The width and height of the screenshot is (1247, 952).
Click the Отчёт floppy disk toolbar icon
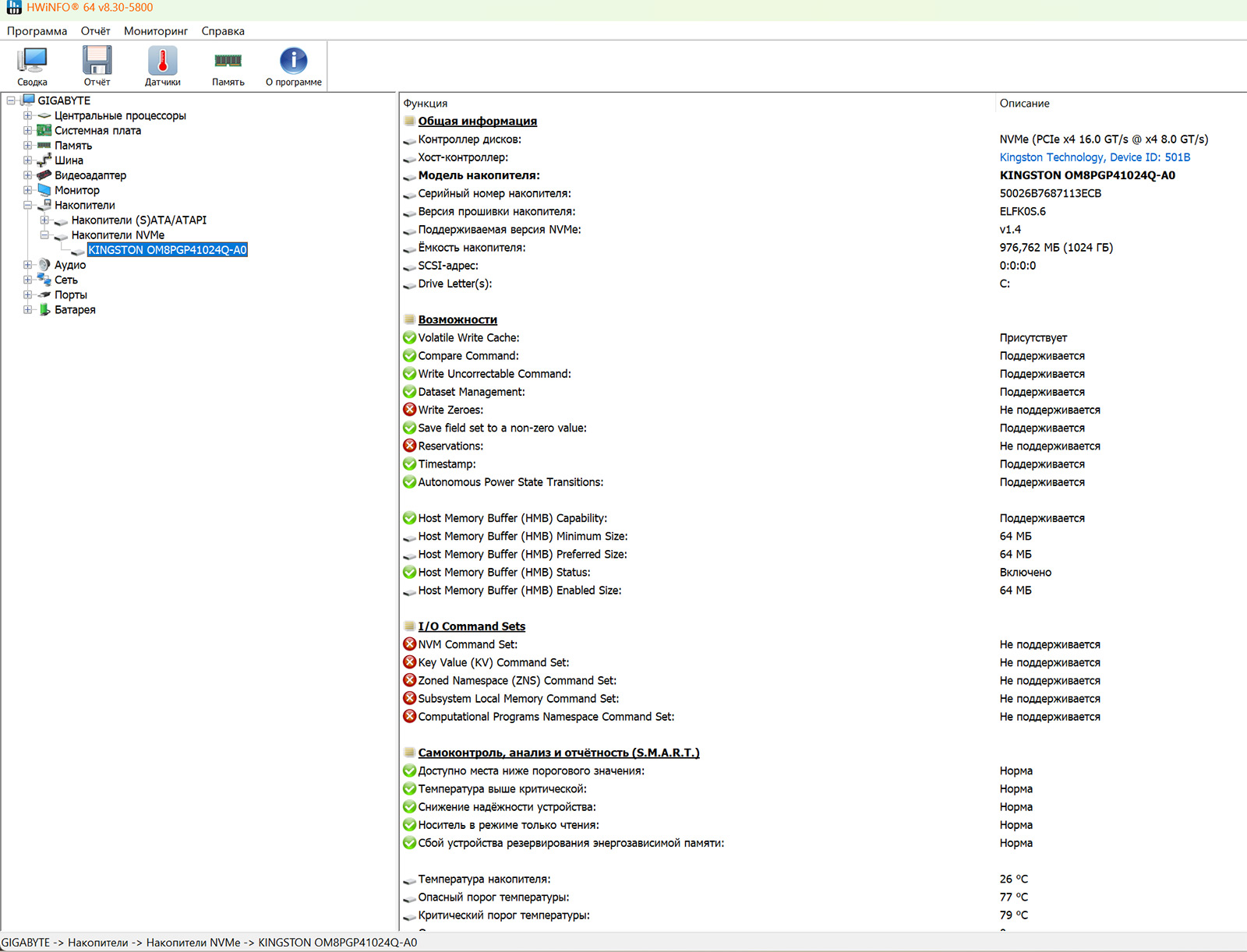(x=97, y=65)
